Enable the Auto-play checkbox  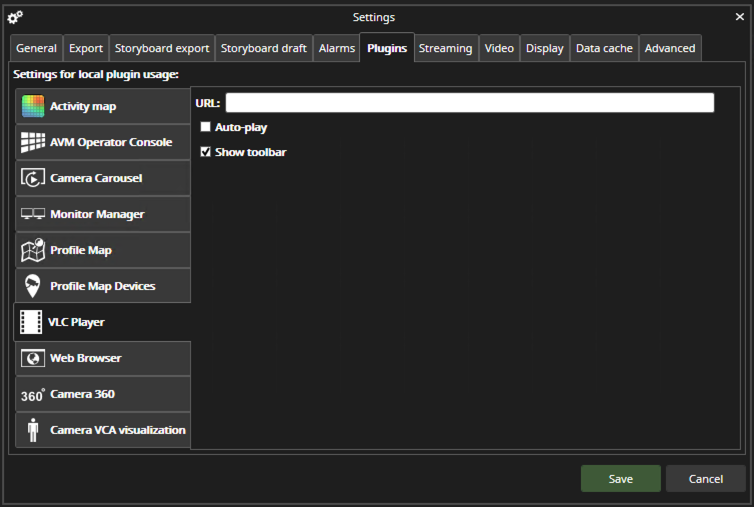206,127
